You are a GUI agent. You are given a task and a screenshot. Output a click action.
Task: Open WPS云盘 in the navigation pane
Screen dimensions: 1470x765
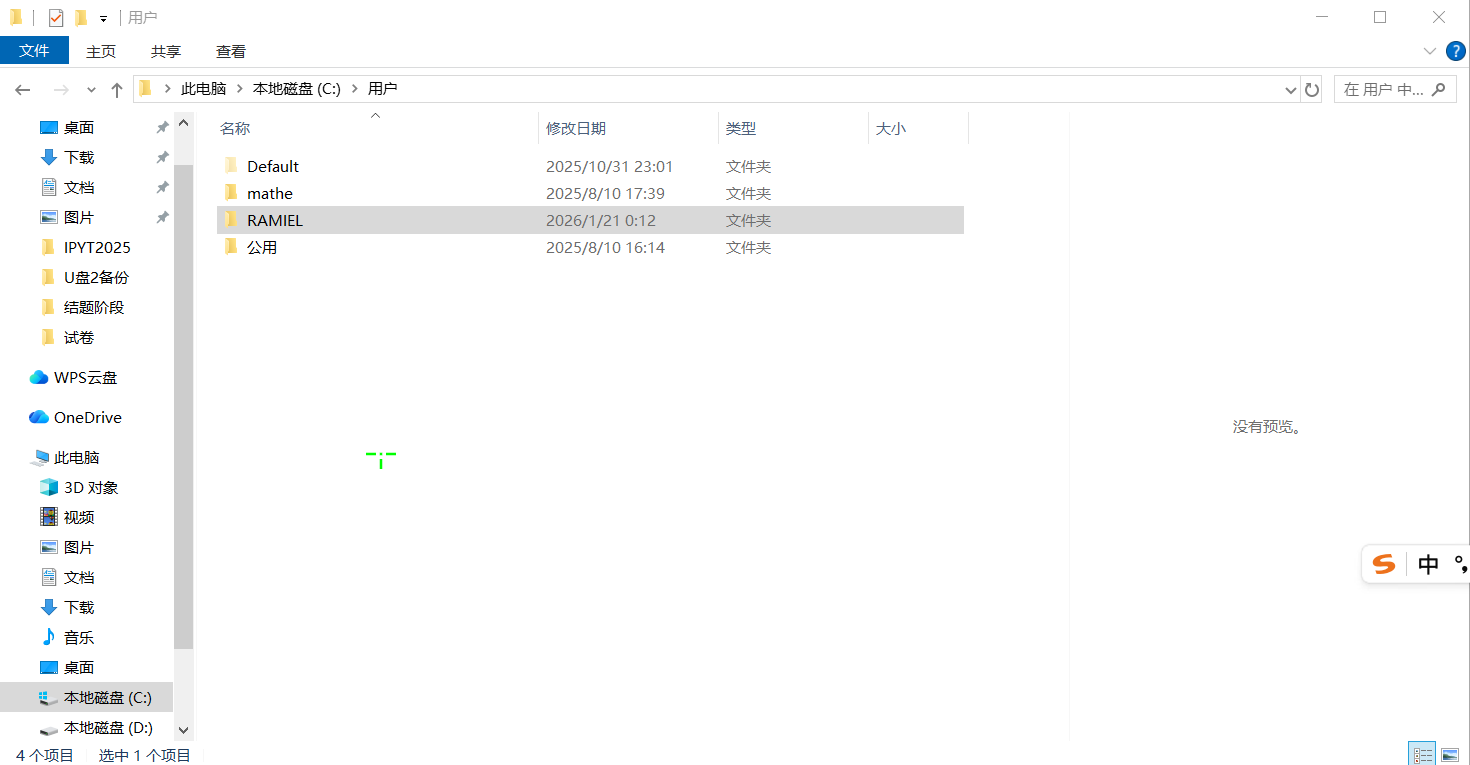86,377
